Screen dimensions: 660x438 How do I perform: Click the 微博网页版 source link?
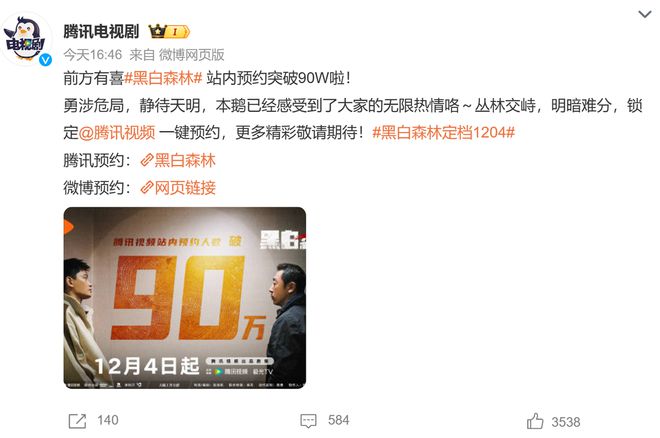point(192,55)
